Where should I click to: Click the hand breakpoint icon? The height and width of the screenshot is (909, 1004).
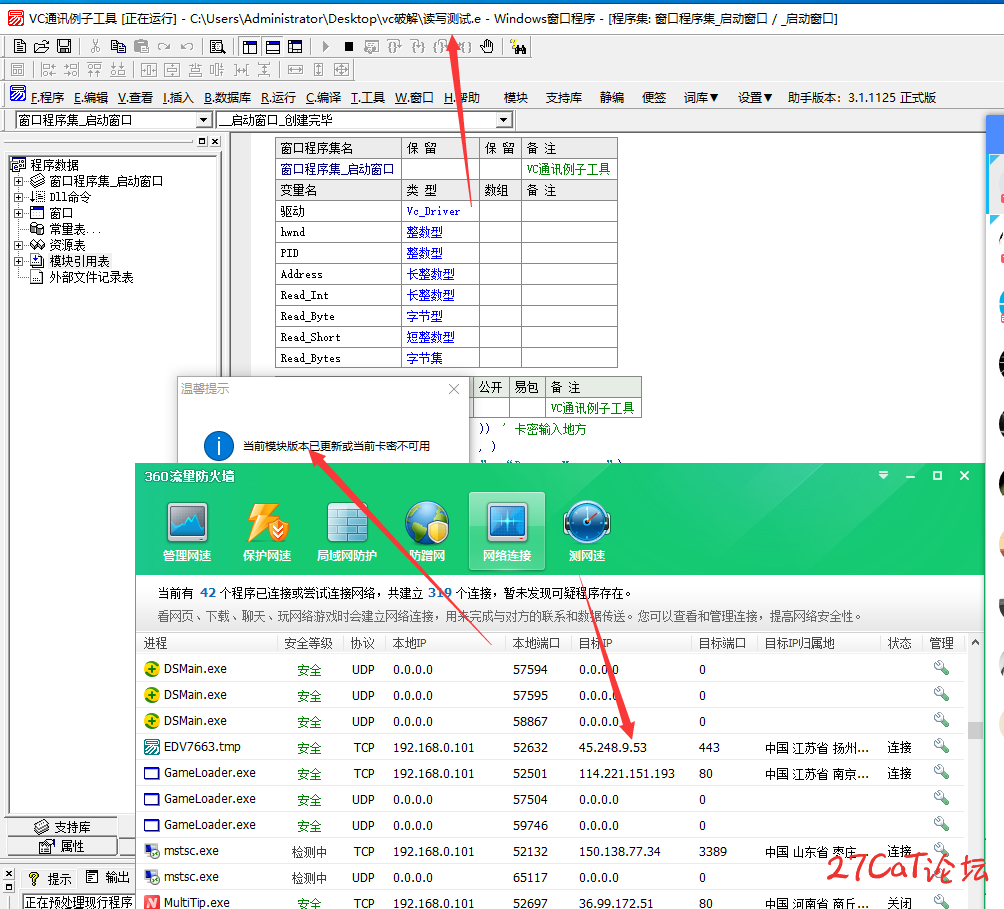[487, 47]
